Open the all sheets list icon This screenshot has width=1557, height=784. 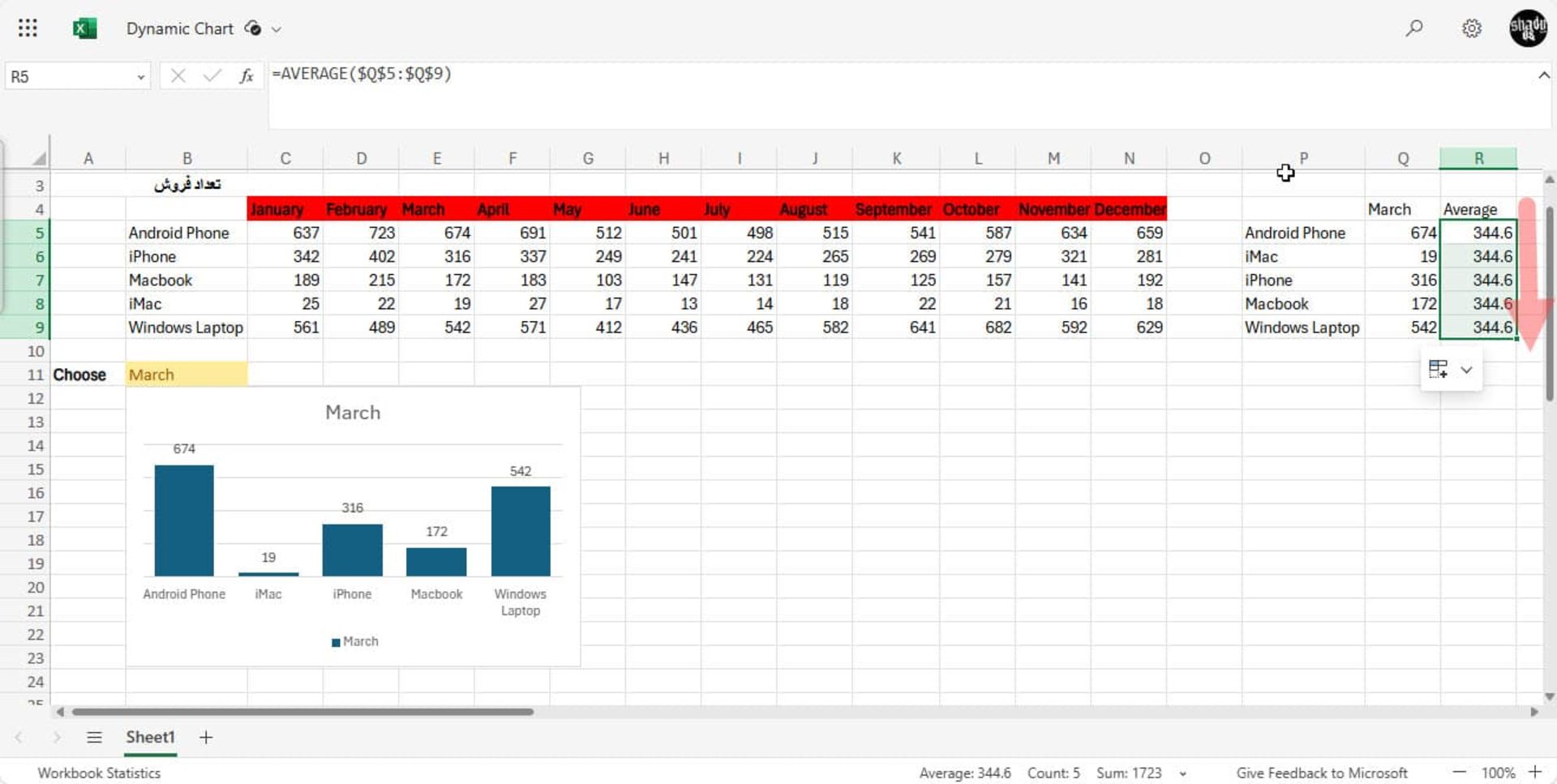[x=94, y=737]
